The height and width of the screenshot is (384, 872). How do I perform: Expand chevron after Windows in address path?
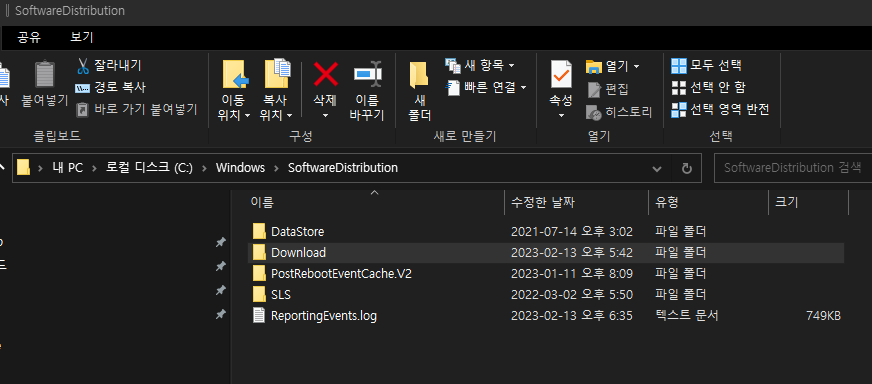(276, 168)
